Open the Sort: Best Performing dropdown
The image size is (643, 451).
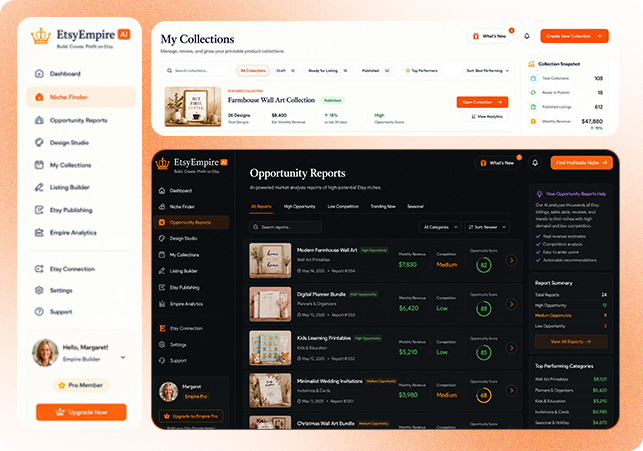click(488, 71)
